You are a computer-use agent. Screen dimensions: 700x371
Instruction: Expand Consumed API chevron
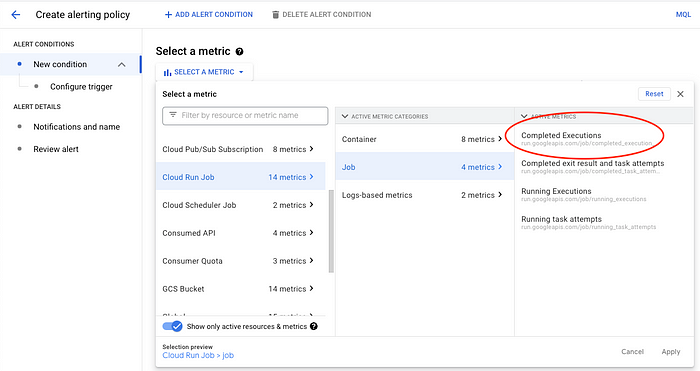[x=311, y=233]
